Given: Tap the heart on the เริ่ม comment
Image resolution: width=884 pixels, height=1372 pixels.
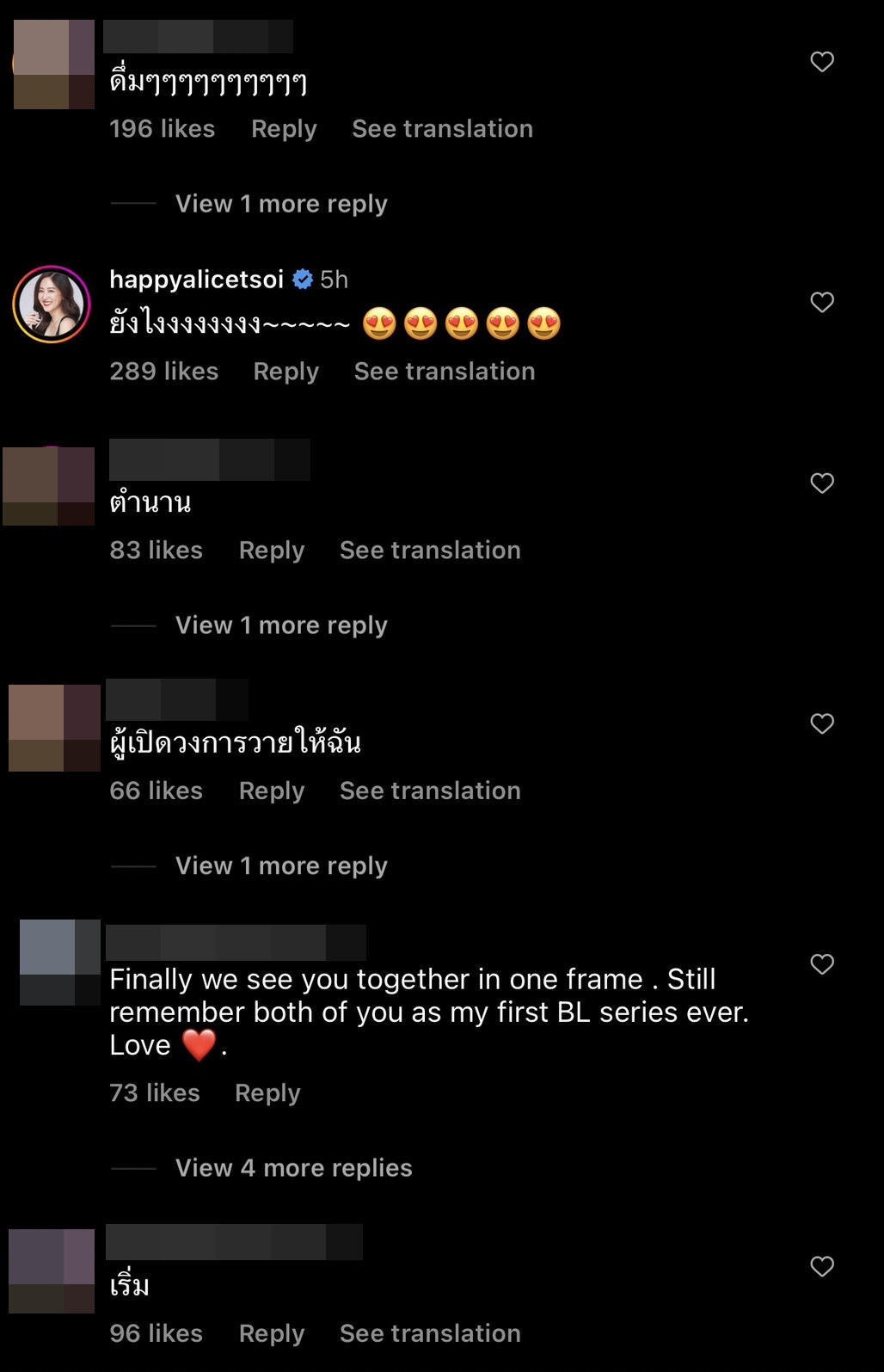Looking at the screenshot, I should click(x=822, y=1267).
